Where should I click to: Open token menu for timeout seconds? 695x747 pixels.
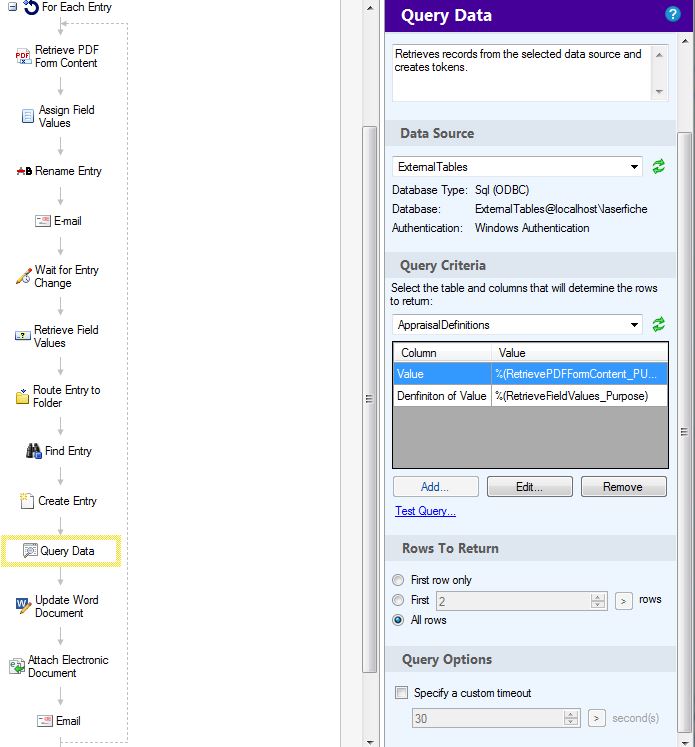[x=596, y=718]
